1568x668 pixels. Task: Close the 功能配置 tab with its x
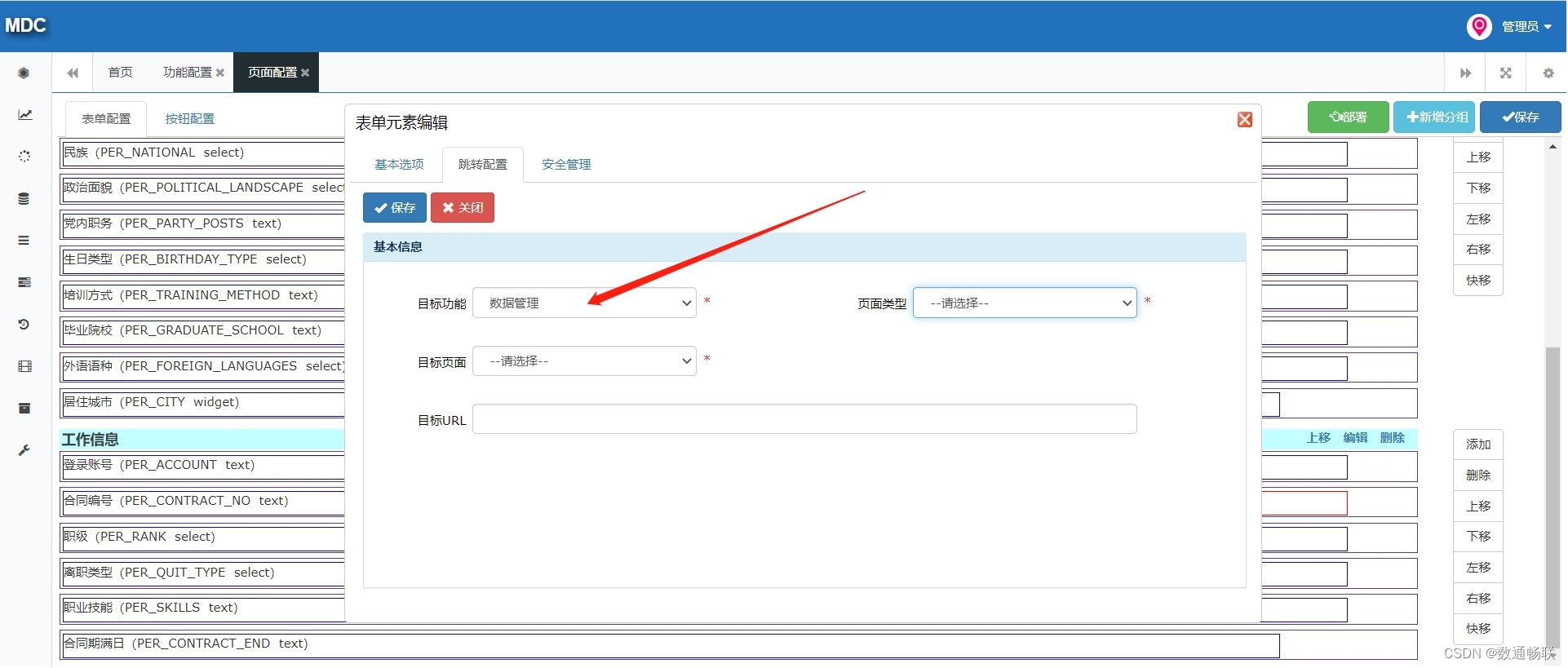219,73
